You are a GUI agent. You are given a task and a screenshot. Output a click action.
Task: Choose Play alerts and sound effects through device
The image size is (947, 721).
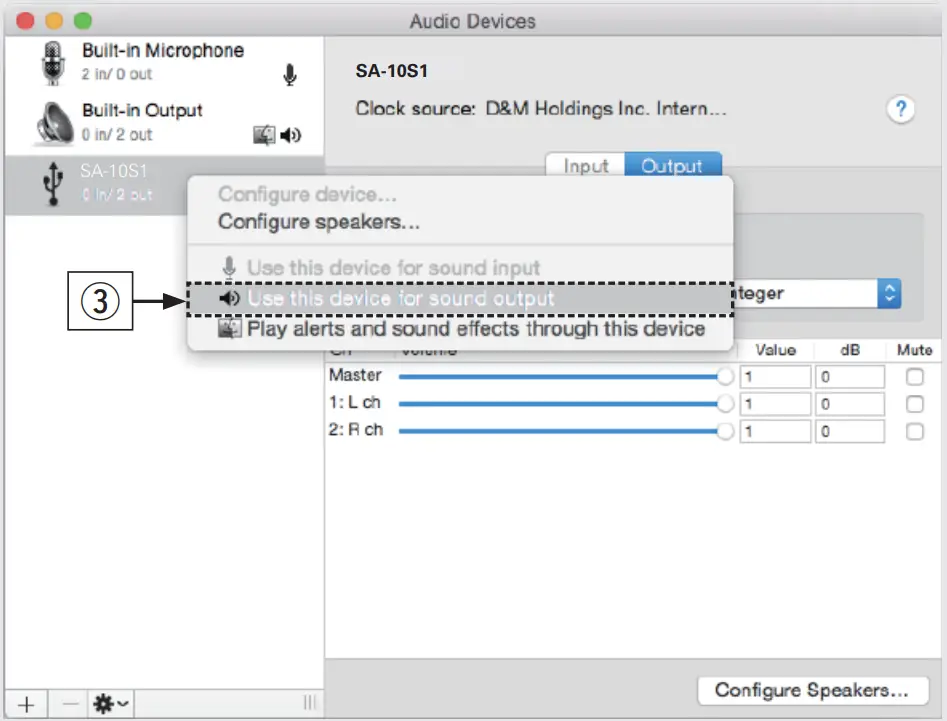pos(460,329)
